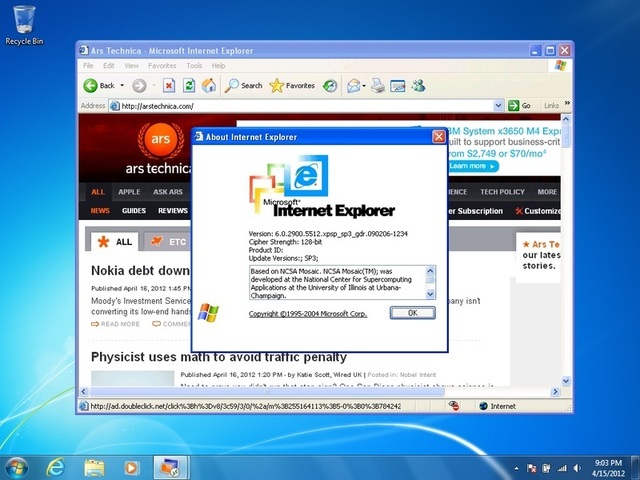Screen dimensions: 640x480
Task: Click the Mail envelope icon
Action: point(353,86)
